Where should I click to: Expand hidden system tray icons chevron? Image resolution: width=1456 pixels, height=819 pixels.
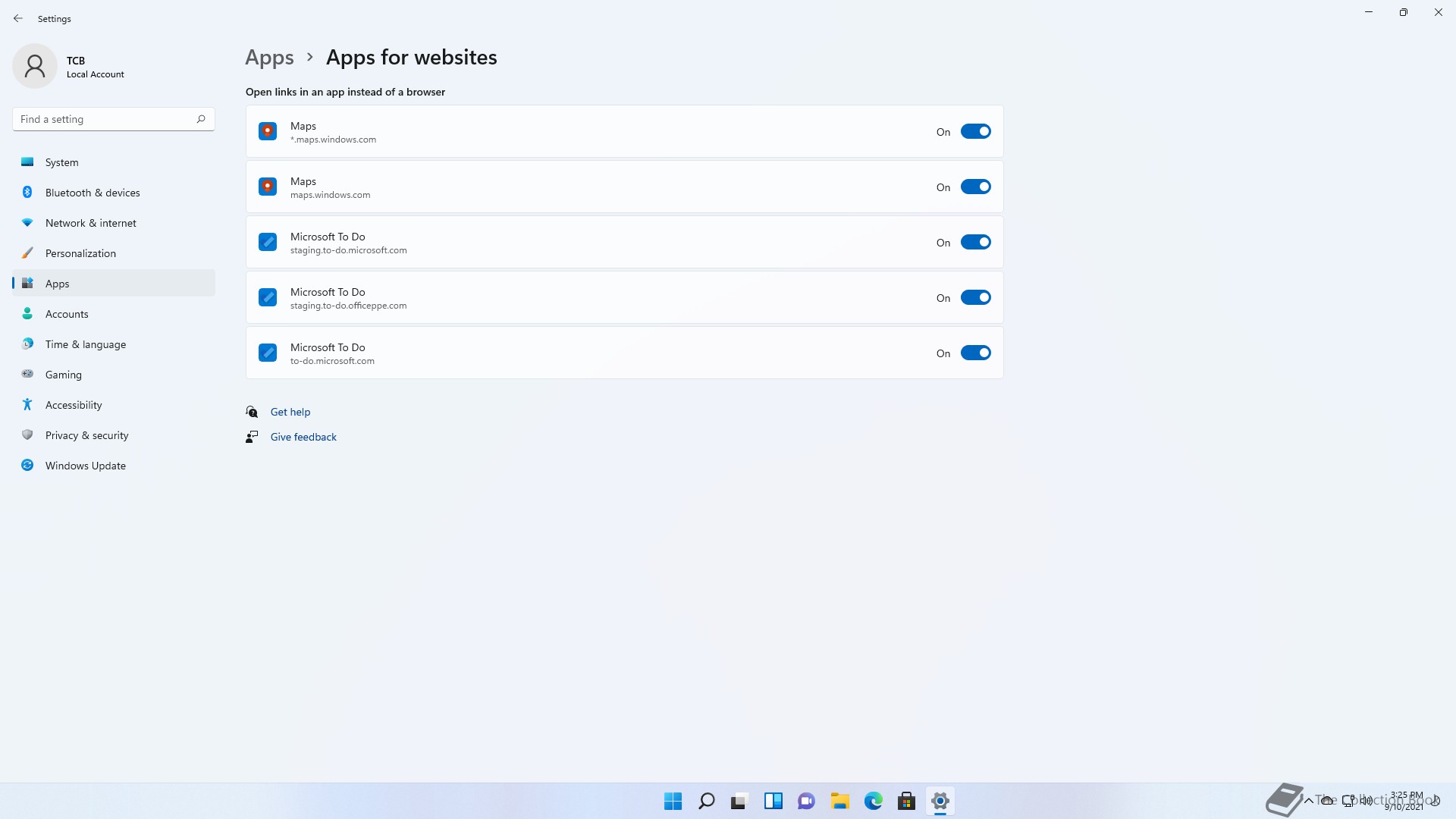[1308, 801]
